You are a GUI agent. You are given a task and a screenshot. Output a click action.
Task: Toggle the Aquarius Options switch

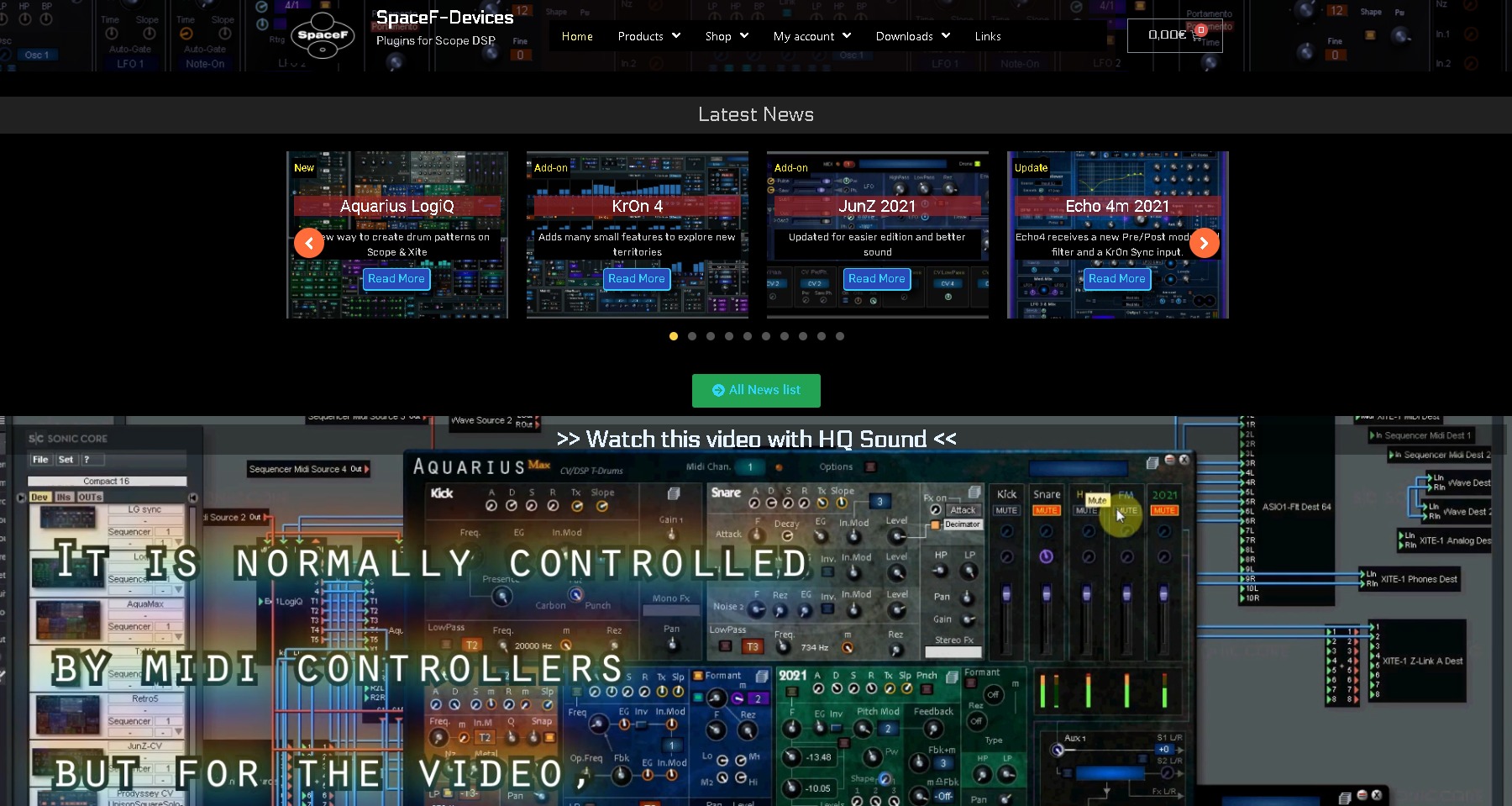[870, 467]
